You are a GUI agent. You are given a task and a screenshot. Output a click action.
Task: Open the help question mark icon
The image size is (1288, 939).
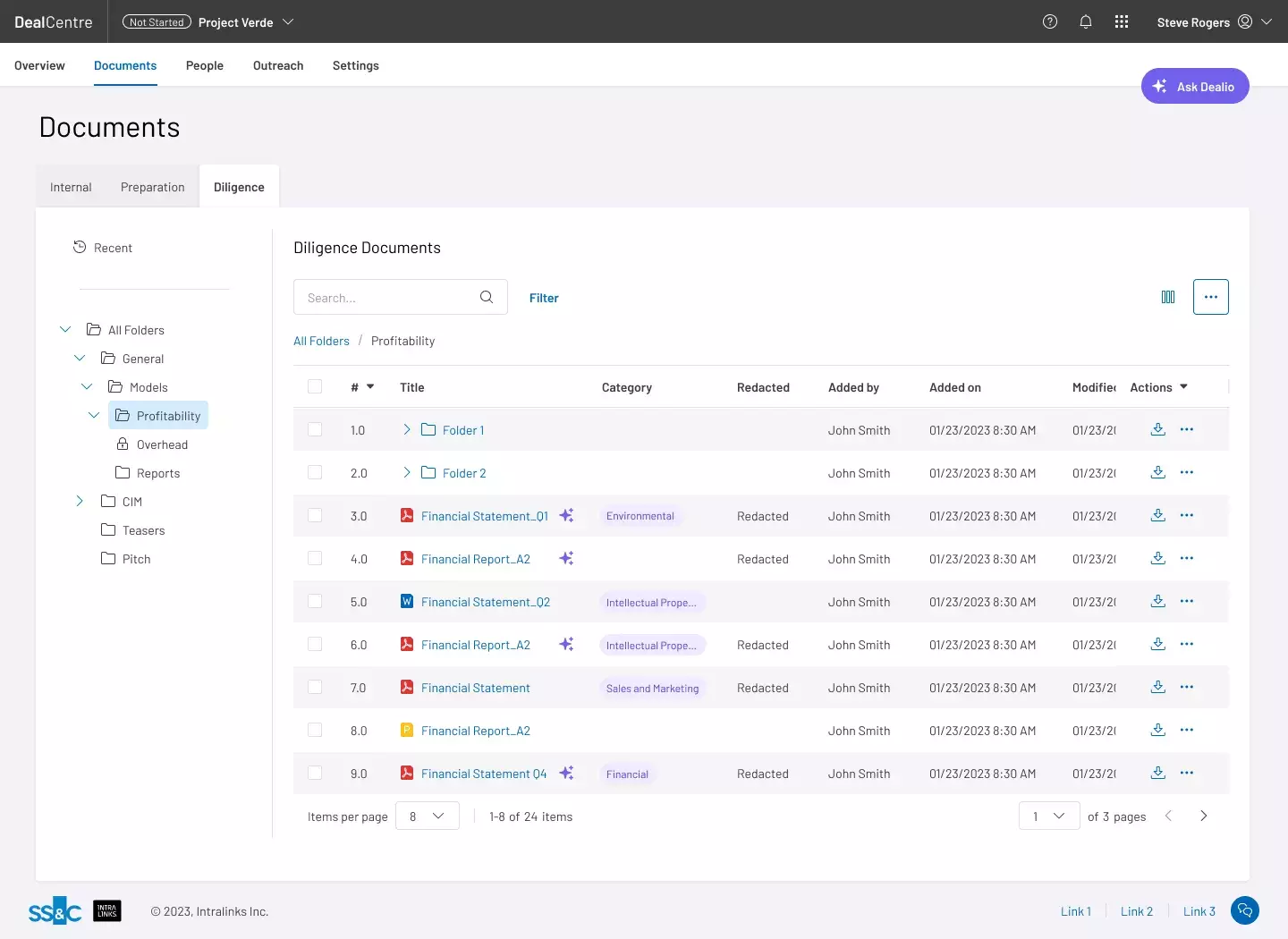point(1050,21)
